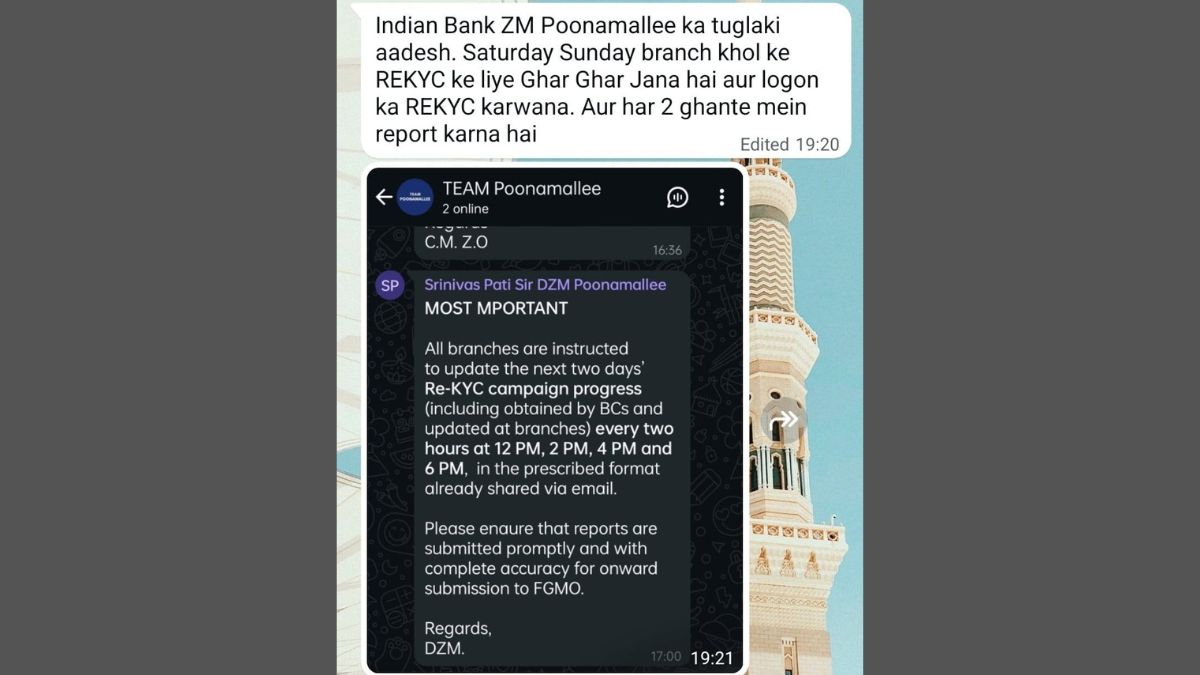The width and height of the screenshot is (1200, 675).
Task: Tap the 'Regards, DZM.' signature text
Action: (458, 638)
